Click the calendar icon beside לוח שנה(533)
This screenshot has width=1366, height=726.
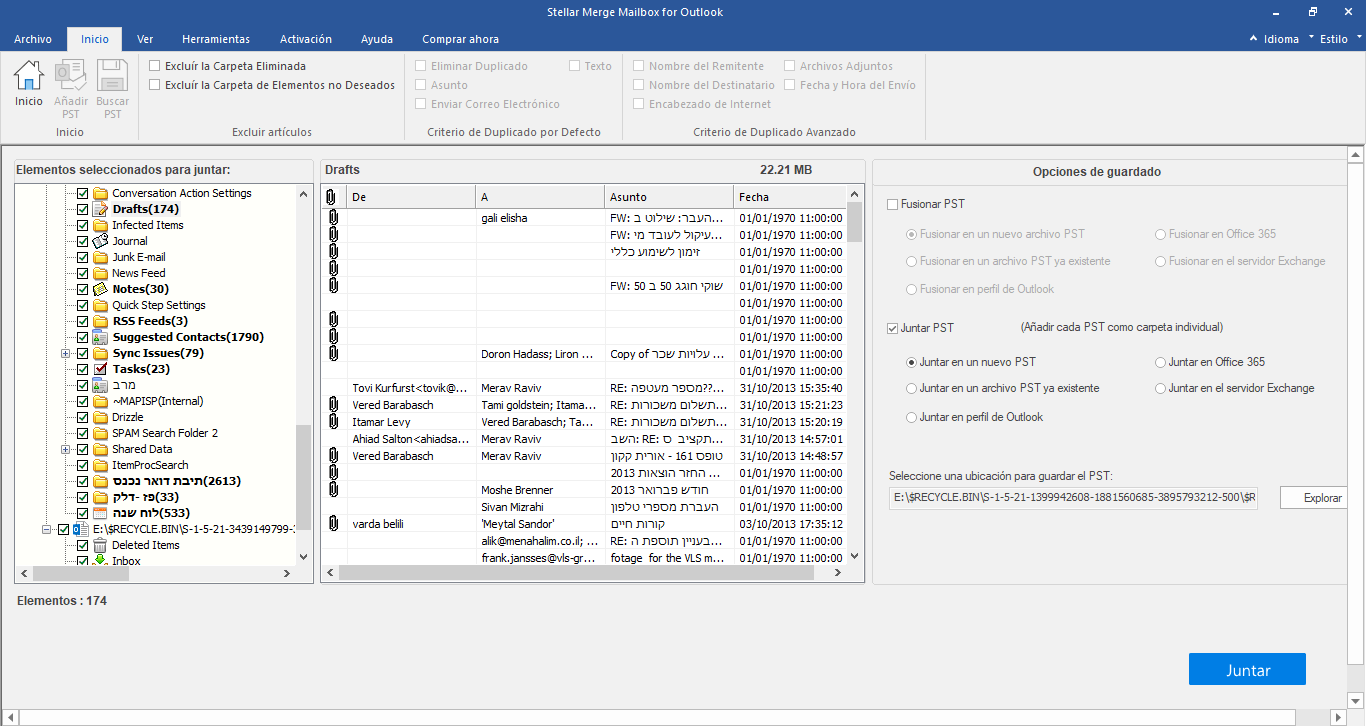click(101, 513)
